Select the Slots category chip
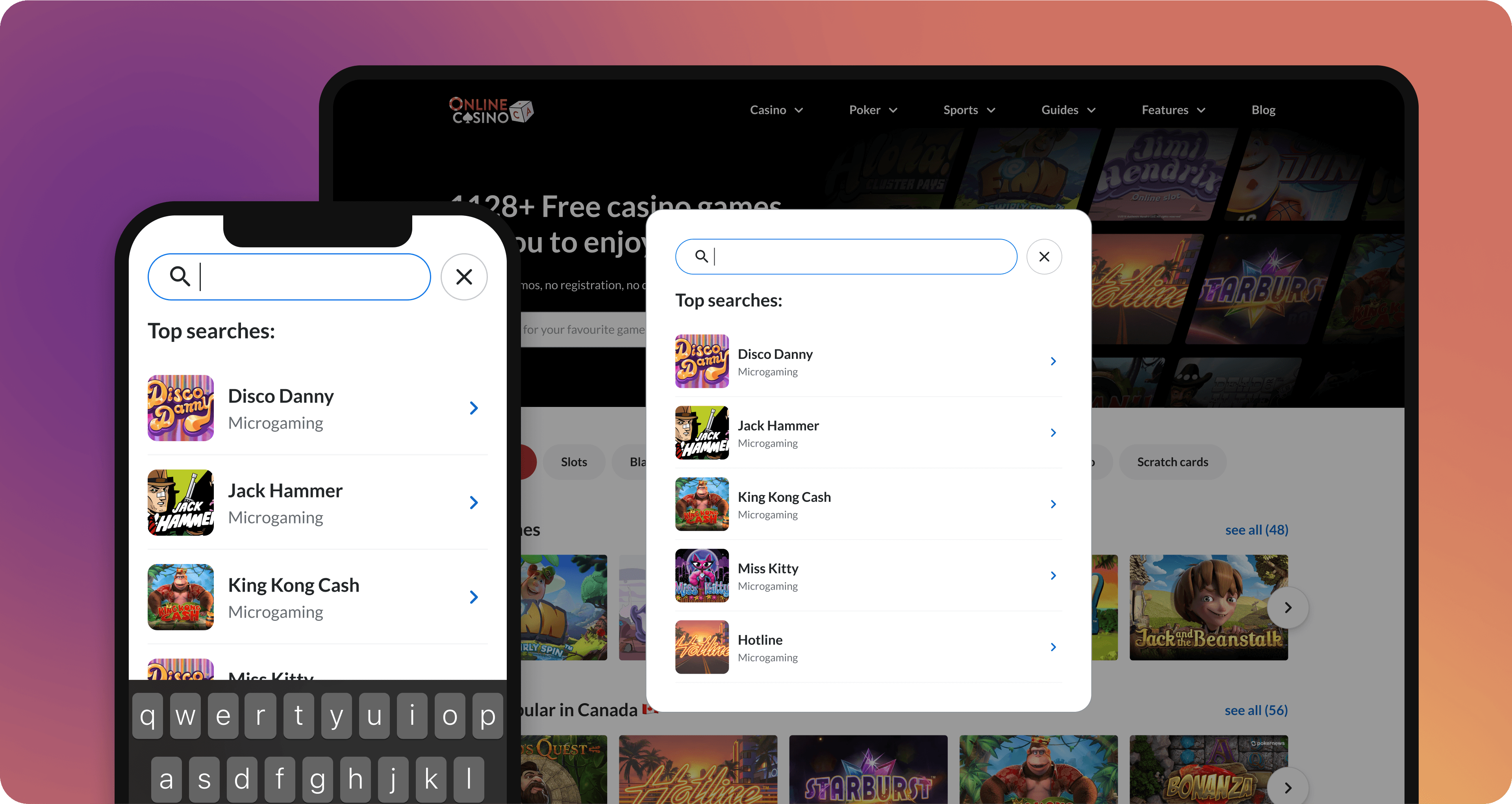 (574, 462)
